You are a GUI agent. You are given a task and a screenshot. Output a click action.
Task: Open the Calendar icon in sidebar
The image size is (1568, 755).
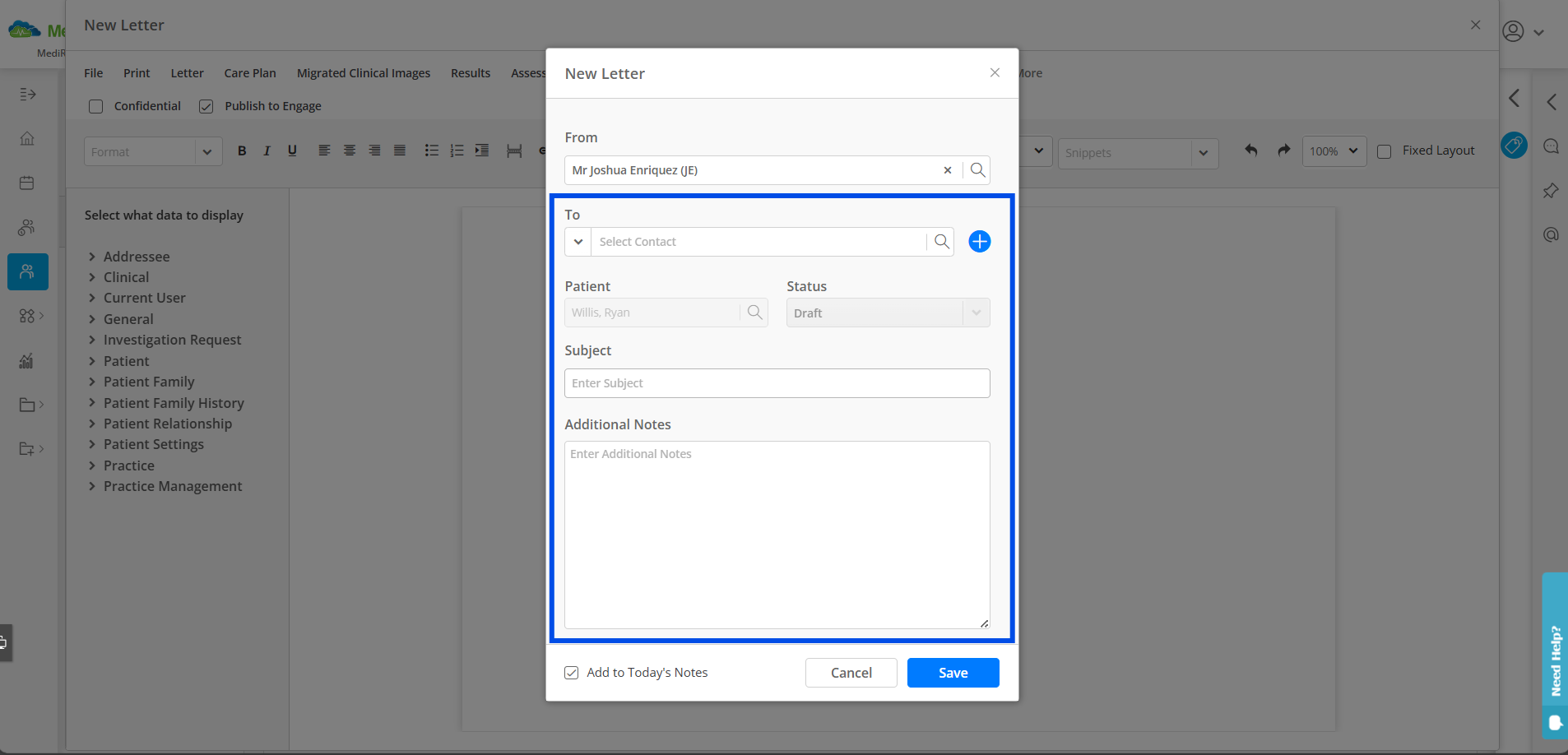pos(27,183)
